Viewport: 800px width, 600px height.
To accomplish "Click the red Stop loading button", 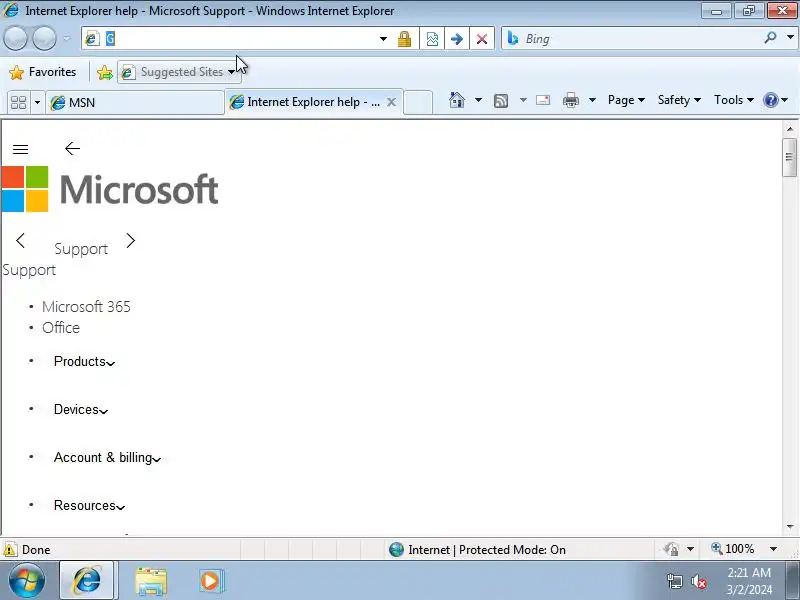I will (482, 39).
